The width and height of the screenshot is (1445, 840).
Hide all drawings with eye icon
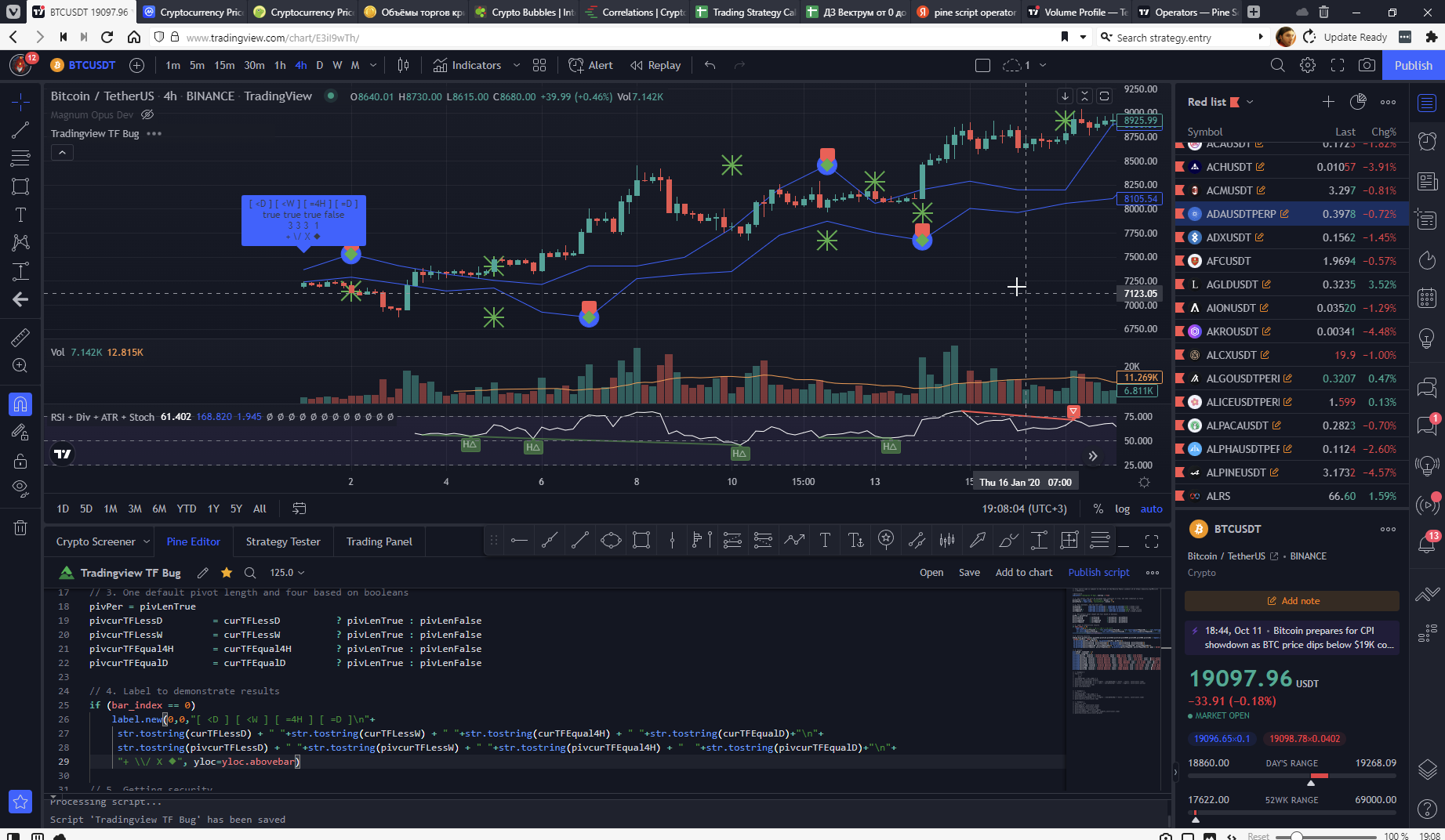click(x=20, y=489)
